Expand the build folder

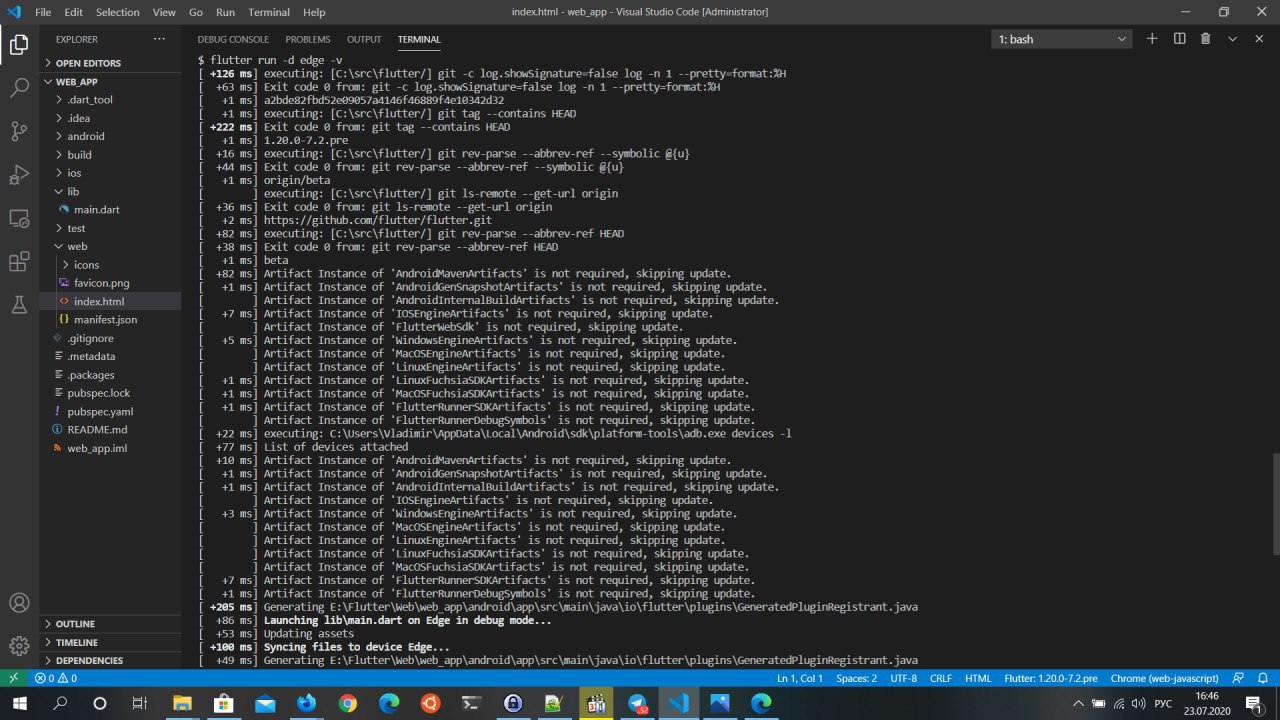pos(111,155)
